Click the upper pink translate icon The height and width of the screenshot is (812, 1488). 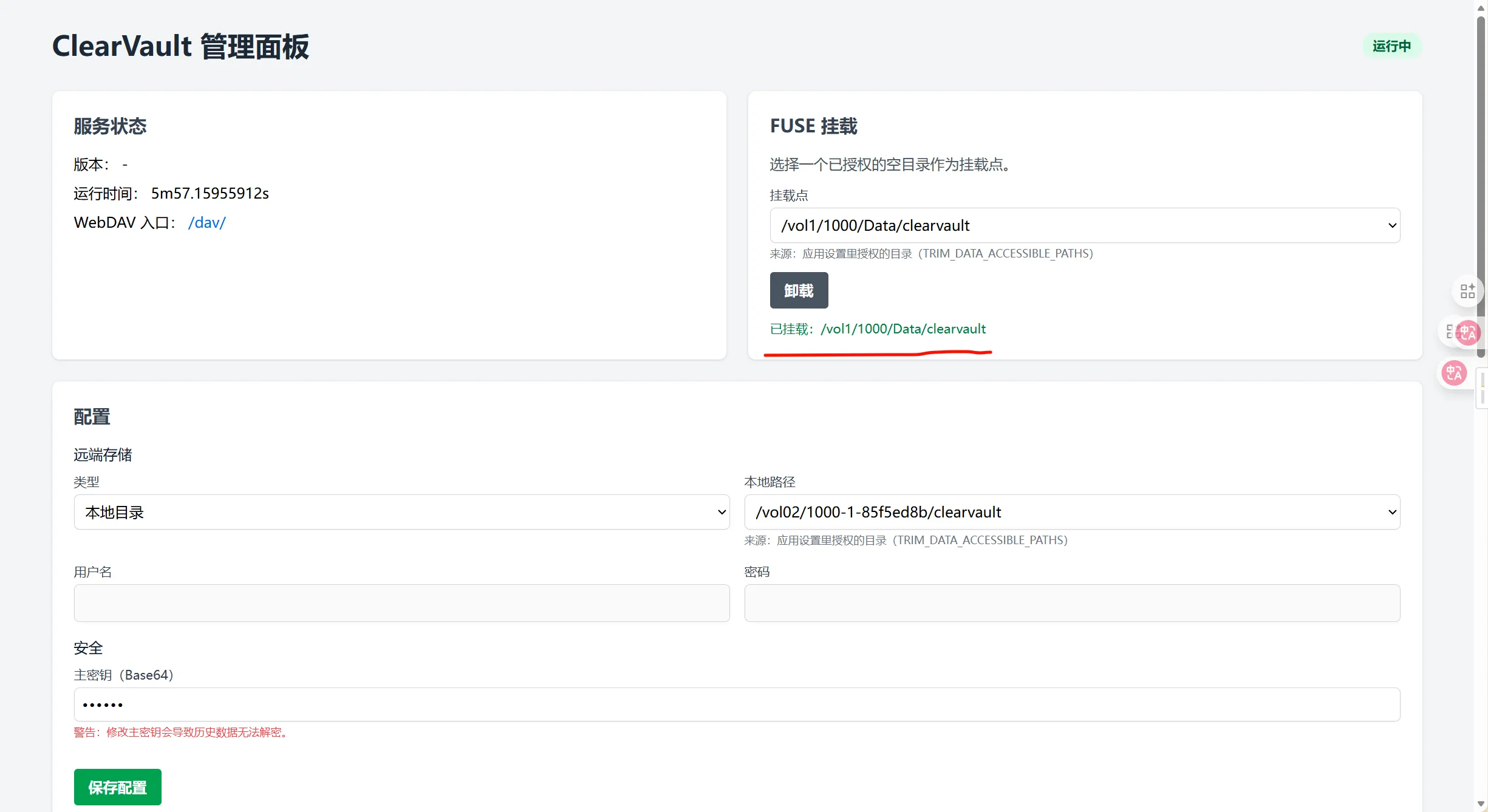(1468, 332)
